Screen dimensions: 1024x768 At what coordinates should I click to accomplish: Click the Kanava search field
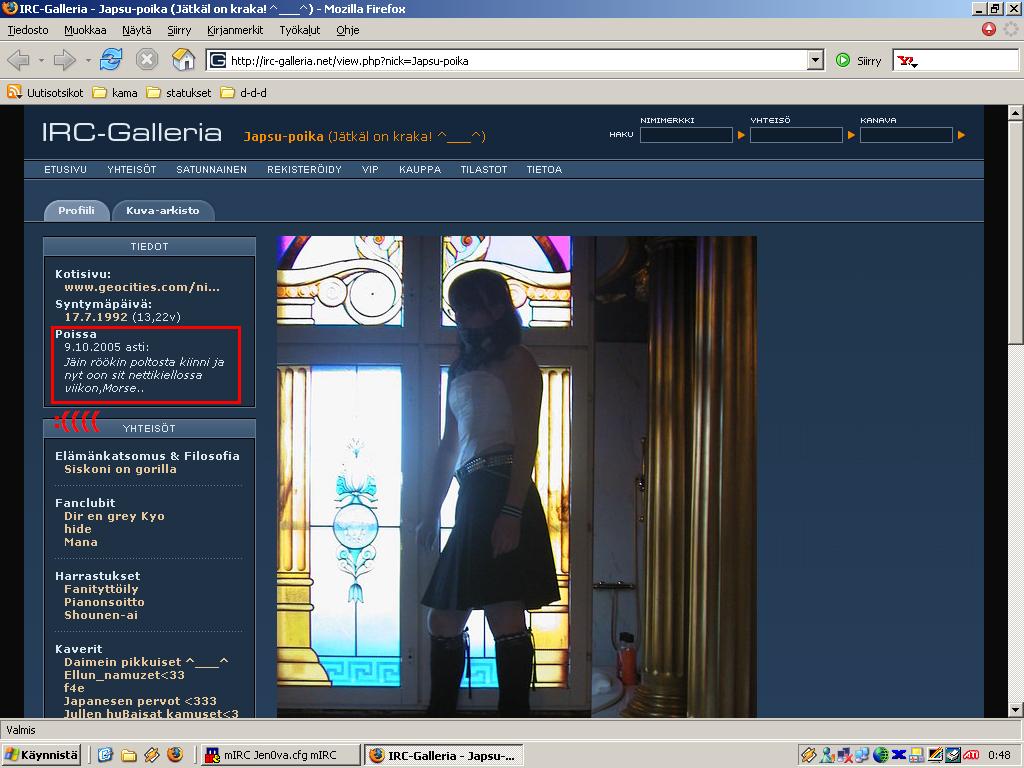[906, 135]
